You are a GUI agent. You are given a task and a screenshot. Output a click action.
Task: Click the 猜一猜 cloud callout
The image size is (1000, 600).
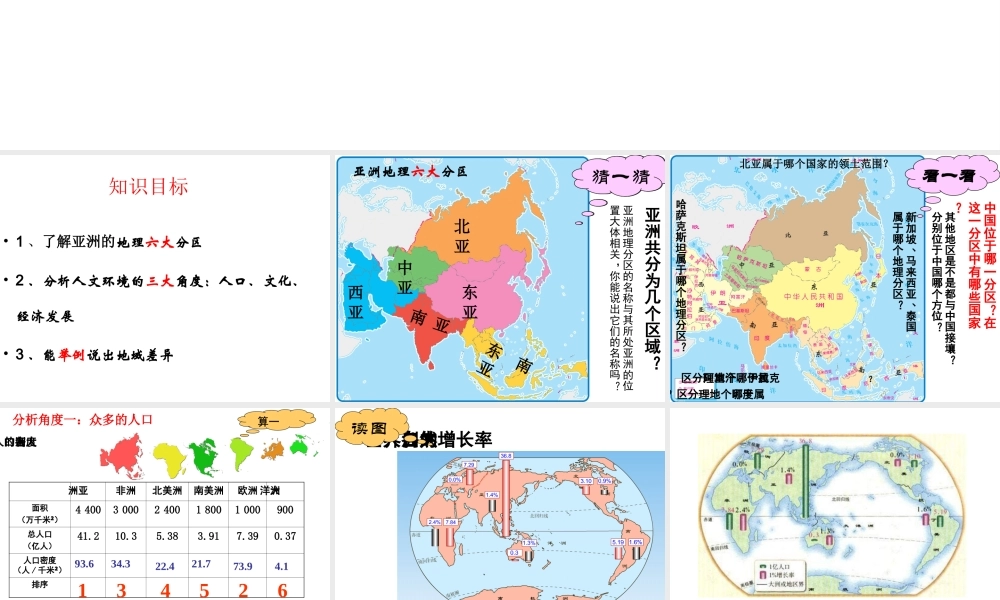click(x=619, y=176)
